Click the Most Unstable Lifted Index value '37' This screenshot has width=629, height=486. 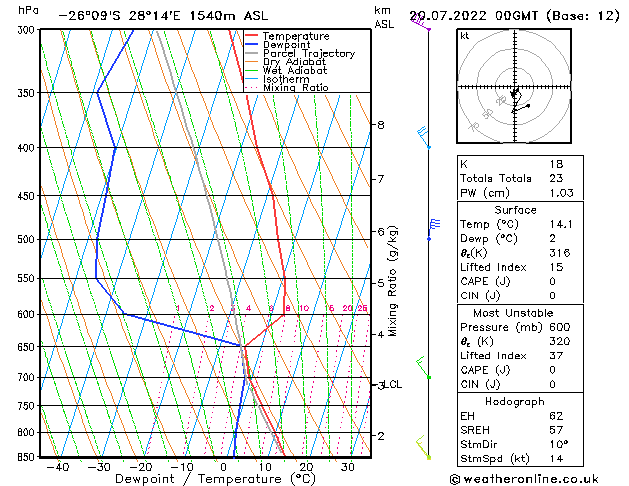(556, 356)
